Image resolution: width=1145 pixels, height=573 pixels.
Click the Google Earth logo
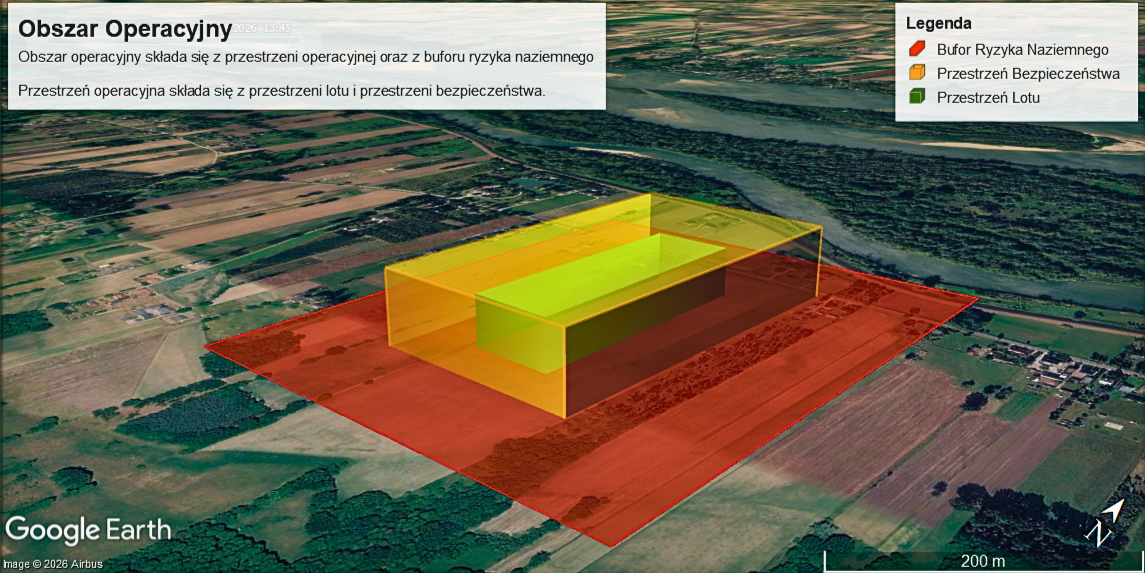tap(88, 531)
